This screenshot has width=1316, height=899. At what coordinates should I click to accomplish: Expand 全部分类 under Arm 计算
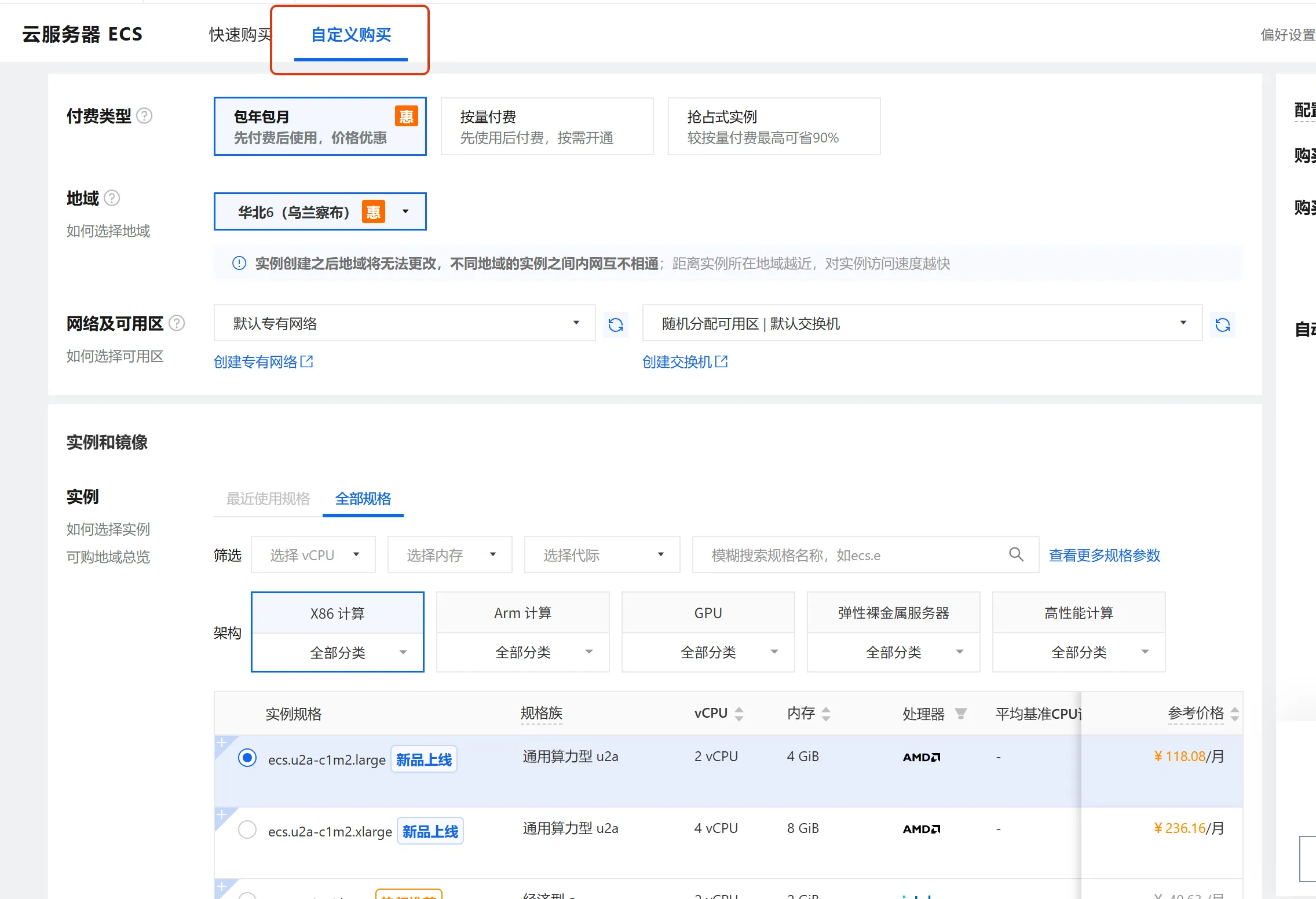pyautogui.click(x=523, y=652)
